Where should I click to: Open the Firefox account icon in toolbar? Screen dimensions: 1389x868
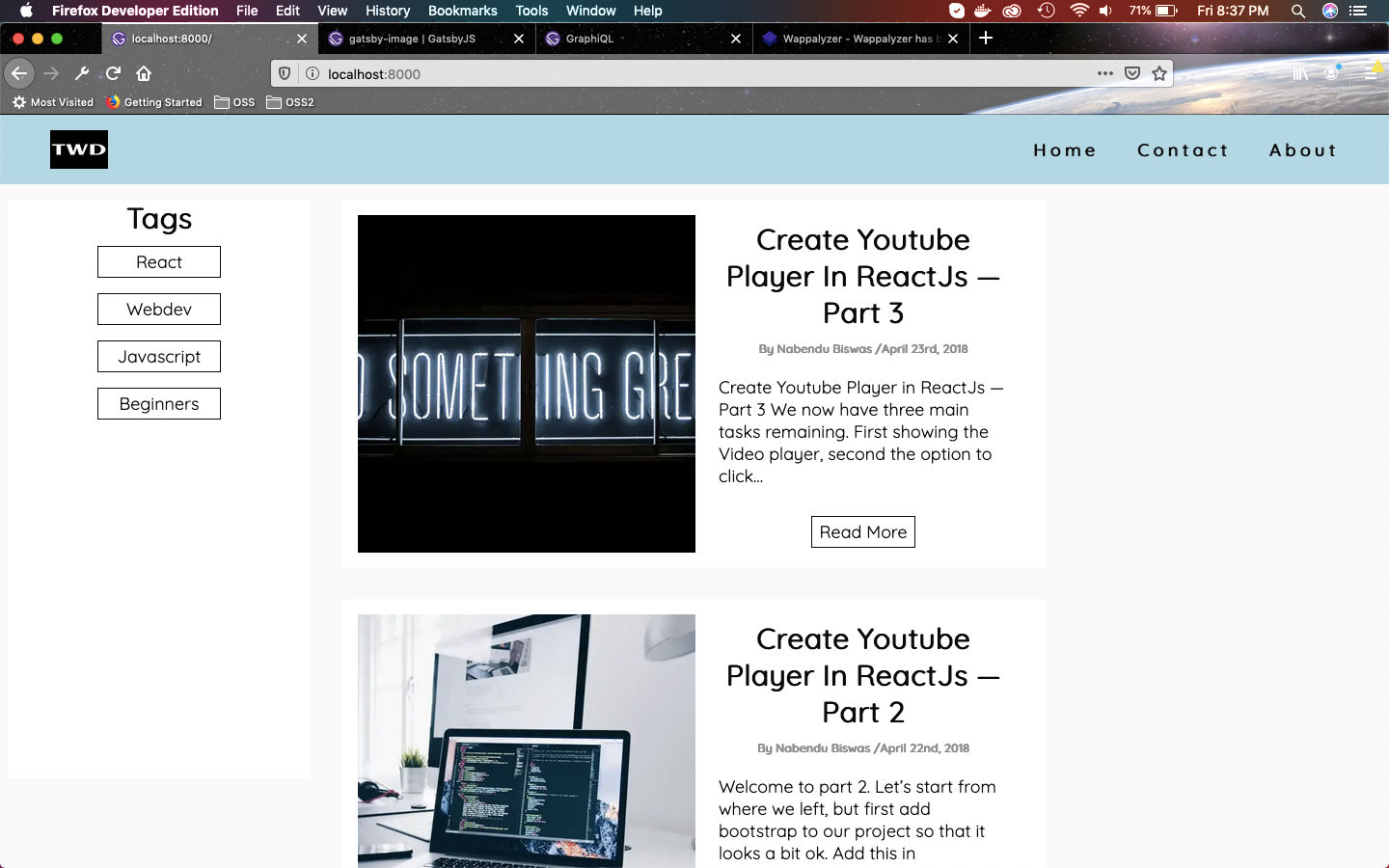pos(1332,73)
